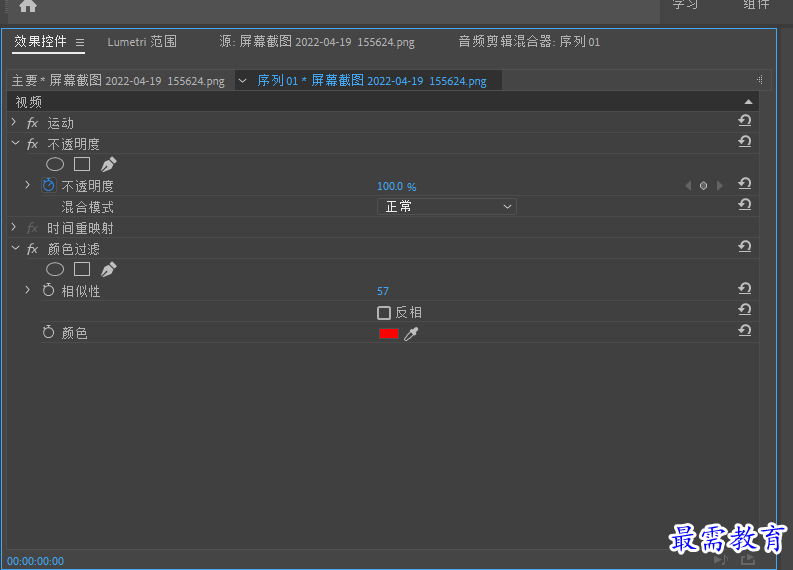Expand the 运动 effect

pyautogui.click(x=14, y=122)
